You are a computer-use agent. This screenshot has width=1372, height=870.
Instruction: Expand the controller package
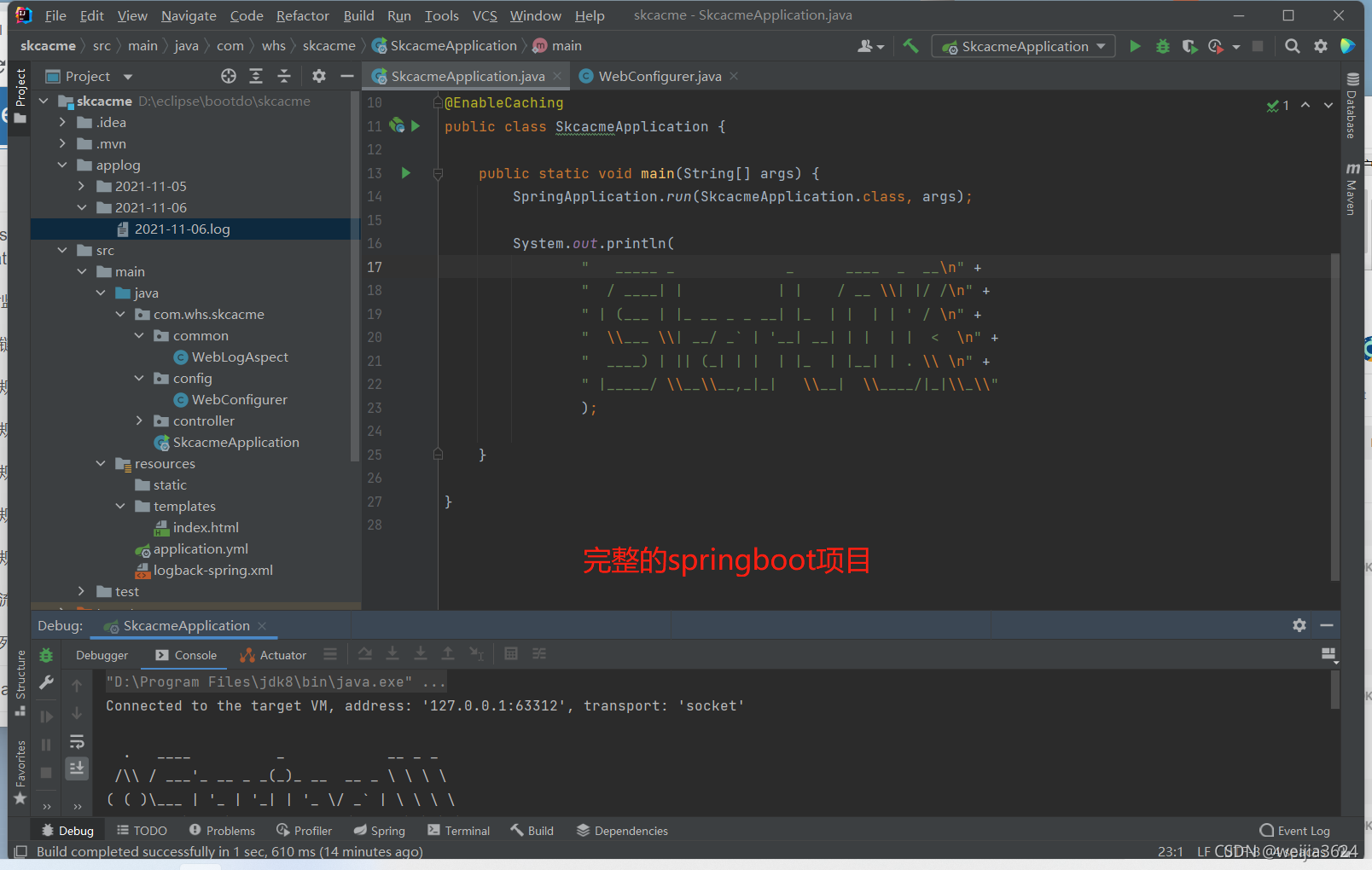click(140, 420)
